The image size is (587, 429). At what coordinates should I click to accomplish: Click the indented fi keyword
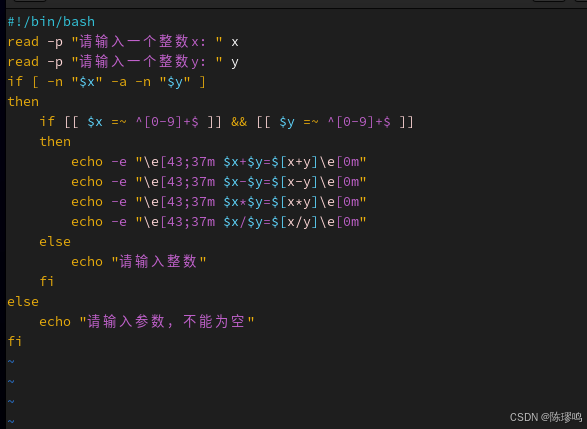[x=47, y=282]
